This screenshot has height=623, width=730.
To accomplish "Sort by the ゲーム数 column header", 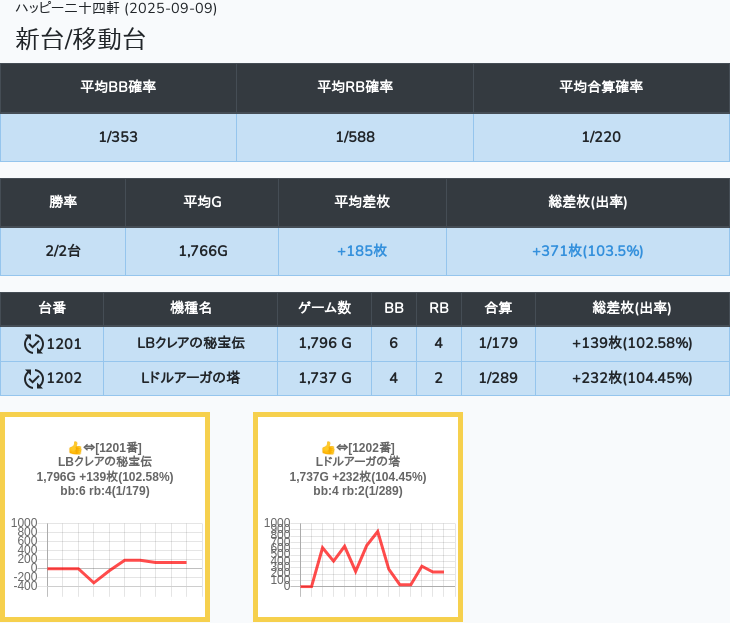I will [325, 309].
